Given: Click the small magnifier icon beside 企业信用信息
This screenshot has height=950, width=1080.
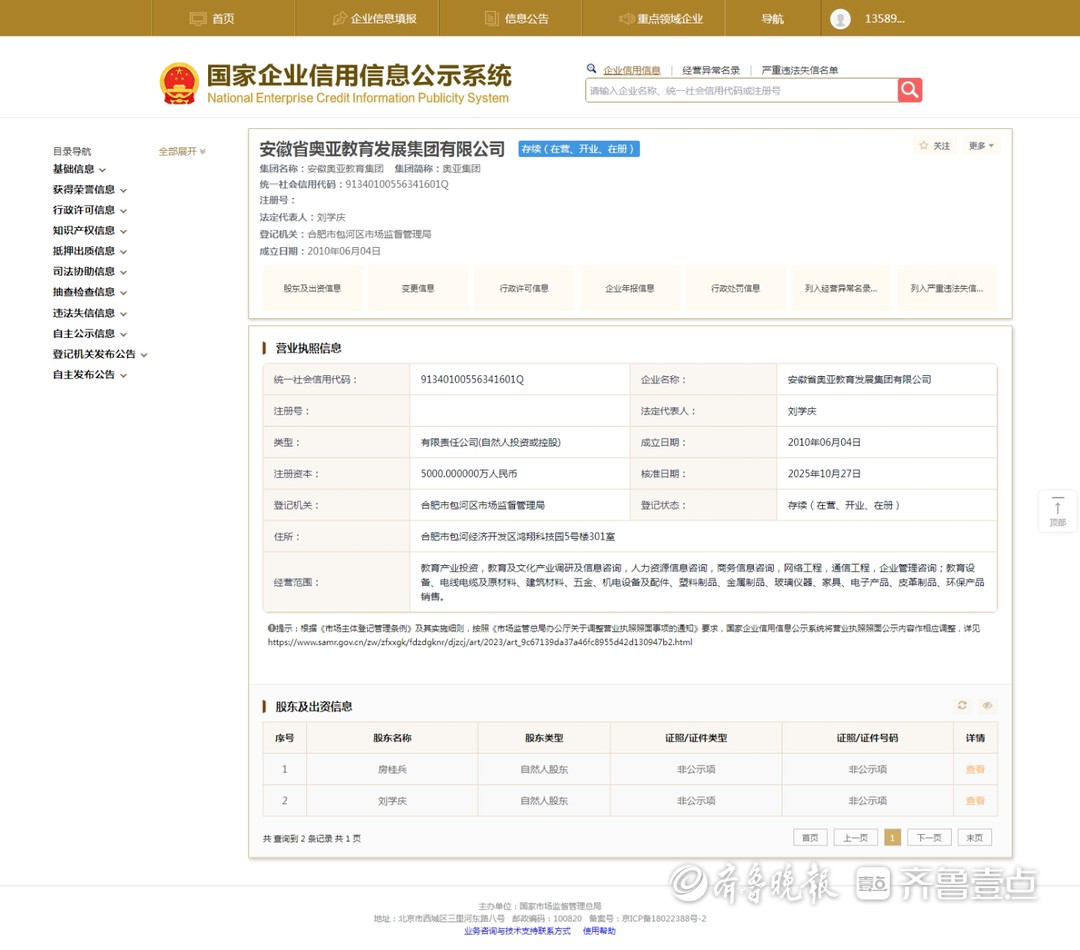Looking at the screenshot, I should (591, 68).
